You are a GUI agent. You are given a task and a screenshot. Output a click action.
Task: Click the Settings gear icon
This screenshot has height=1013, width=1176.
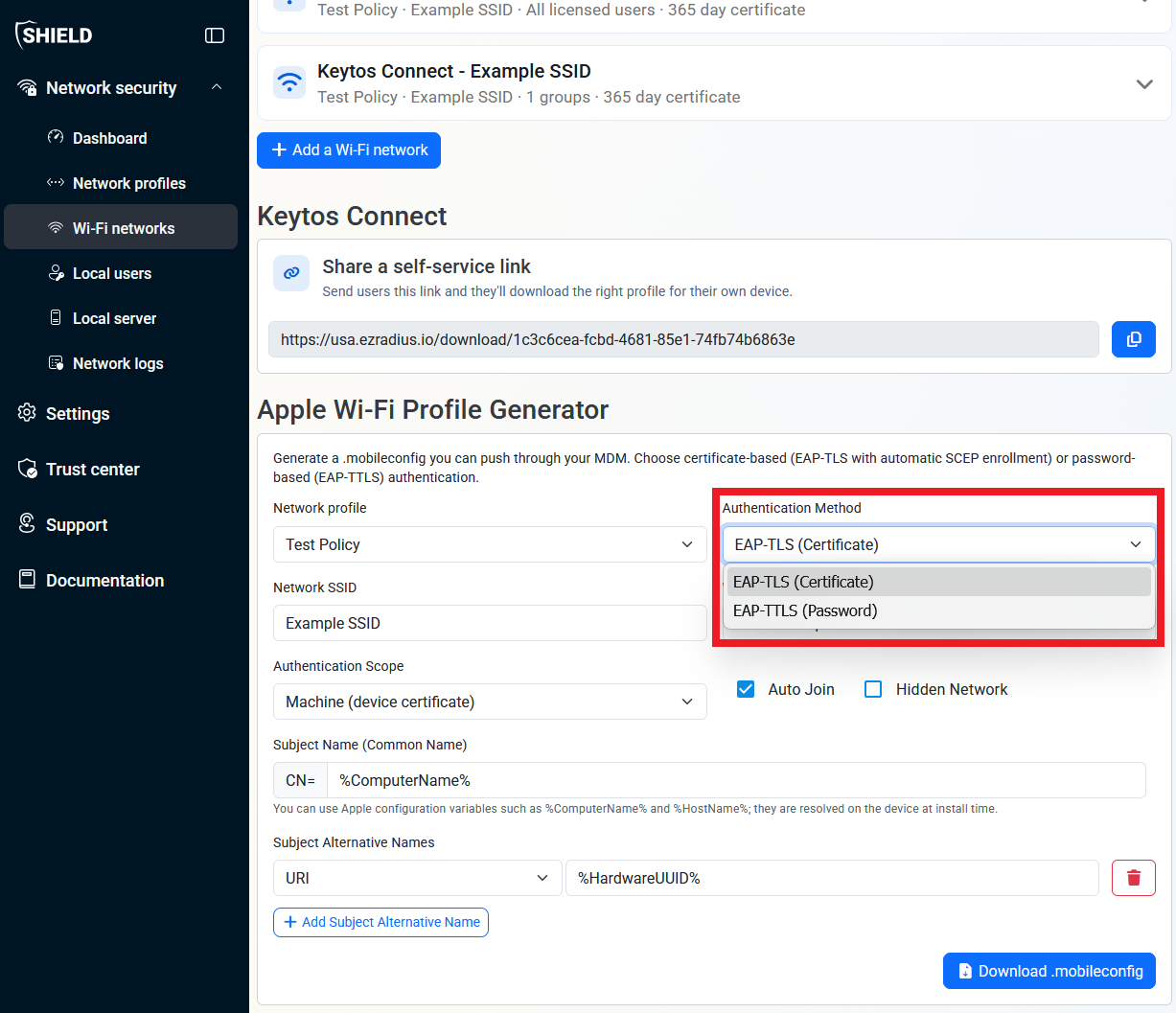27,412
